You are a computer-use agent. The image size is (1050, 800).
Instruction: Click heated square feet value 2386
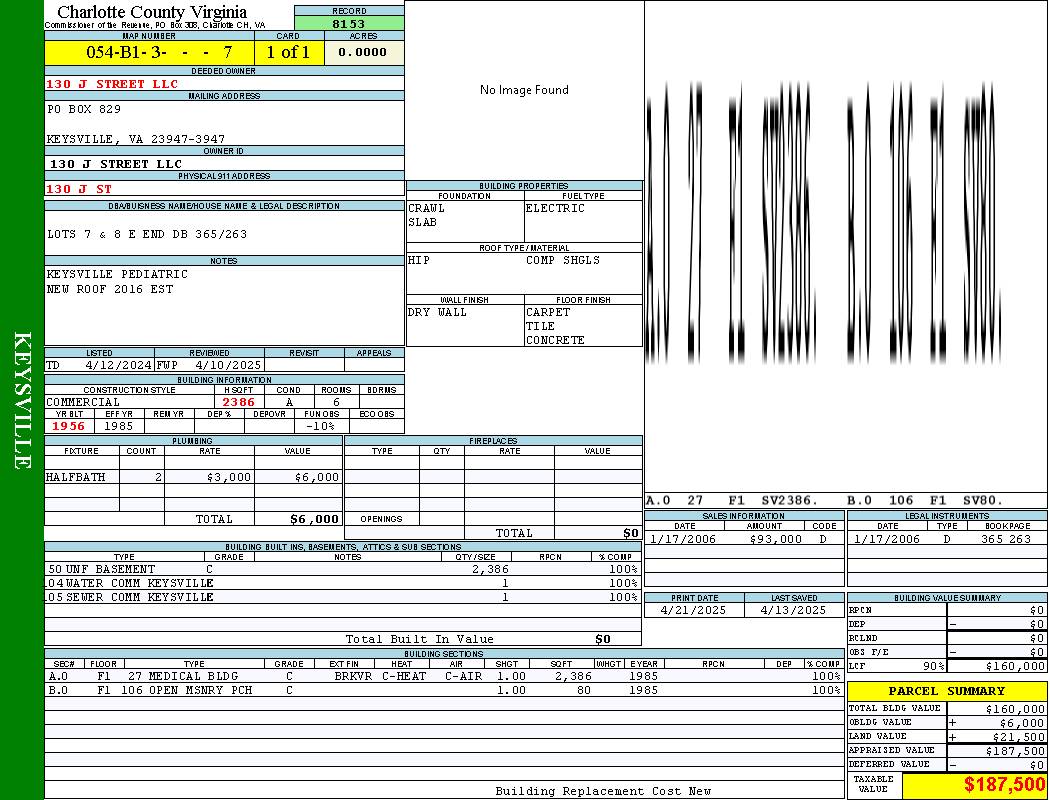point(238,402)
